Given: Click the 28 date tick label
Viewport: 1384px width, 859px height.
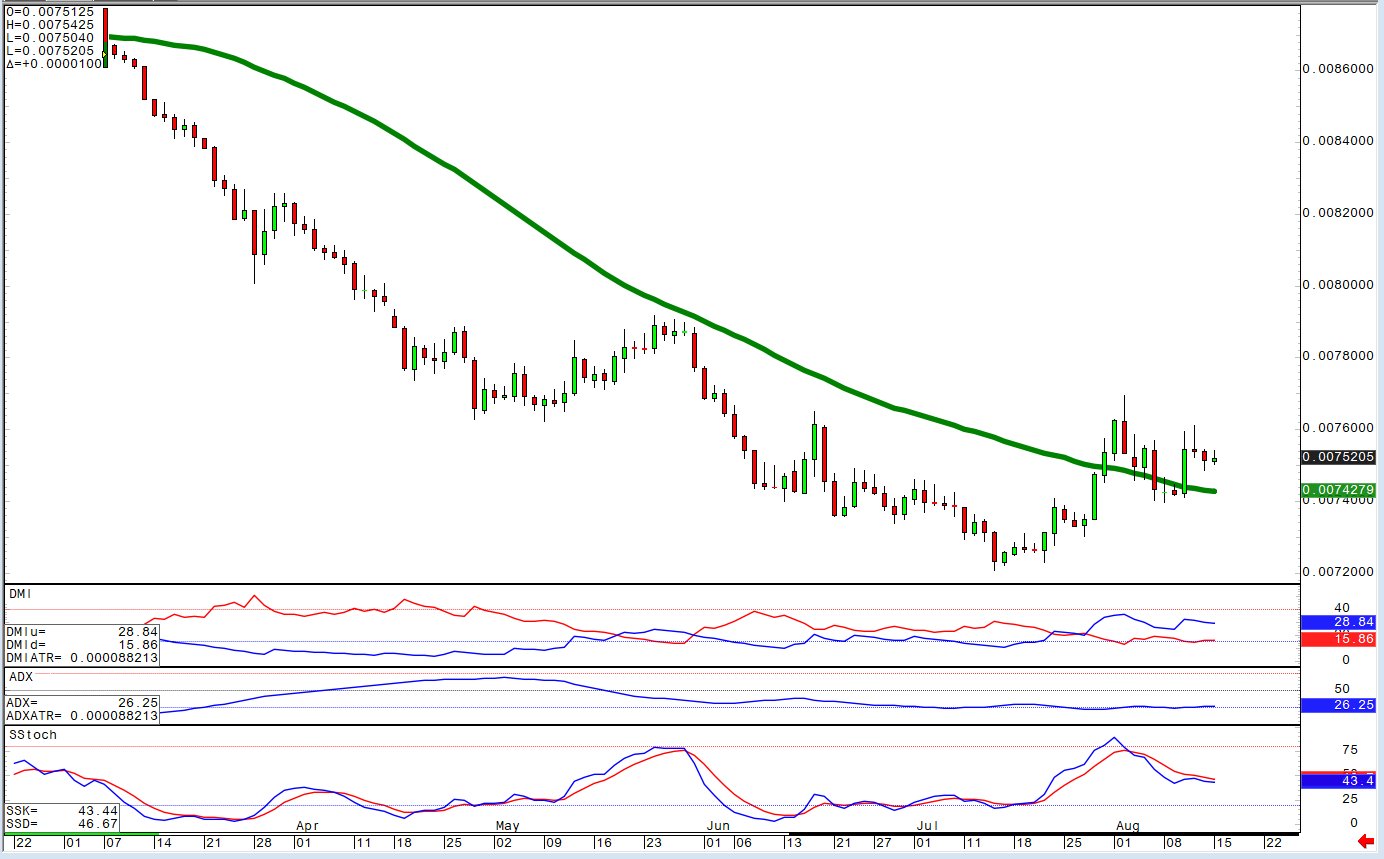Looking at the screenshot, I should pyautogui.click(x=263, y=842).
